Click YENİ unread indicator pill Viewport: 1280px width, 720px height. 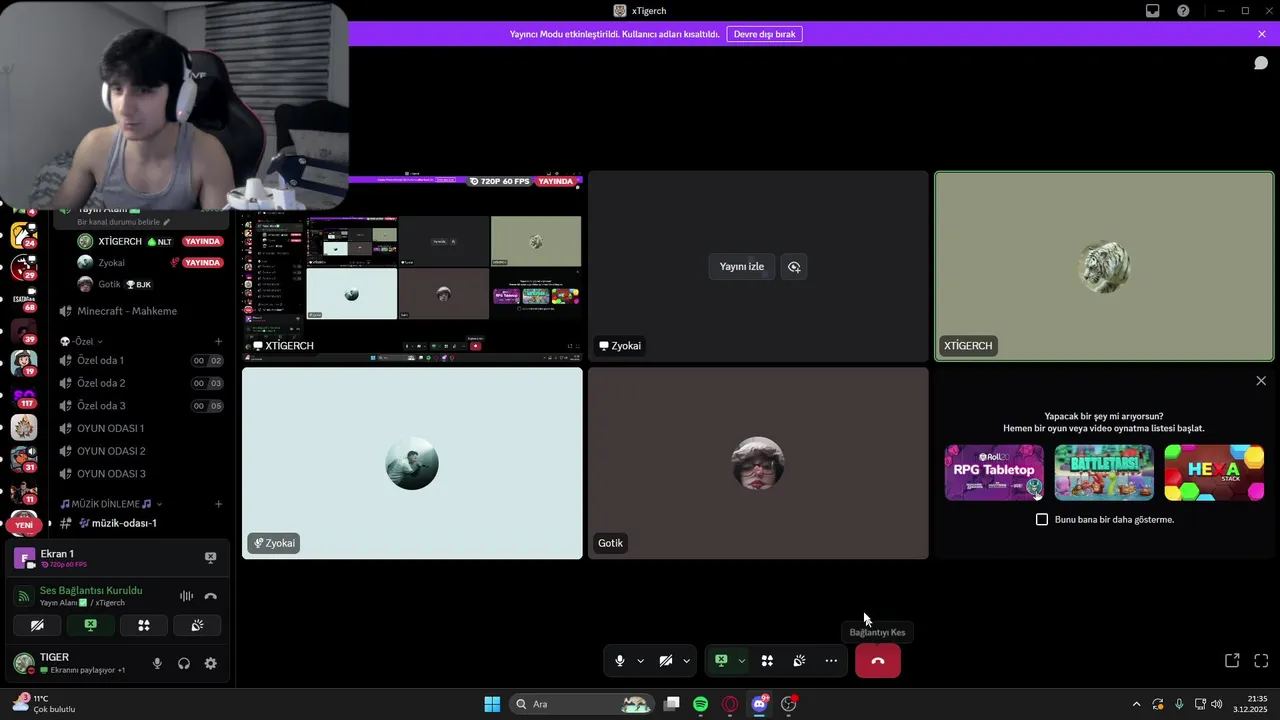[24, 525]
